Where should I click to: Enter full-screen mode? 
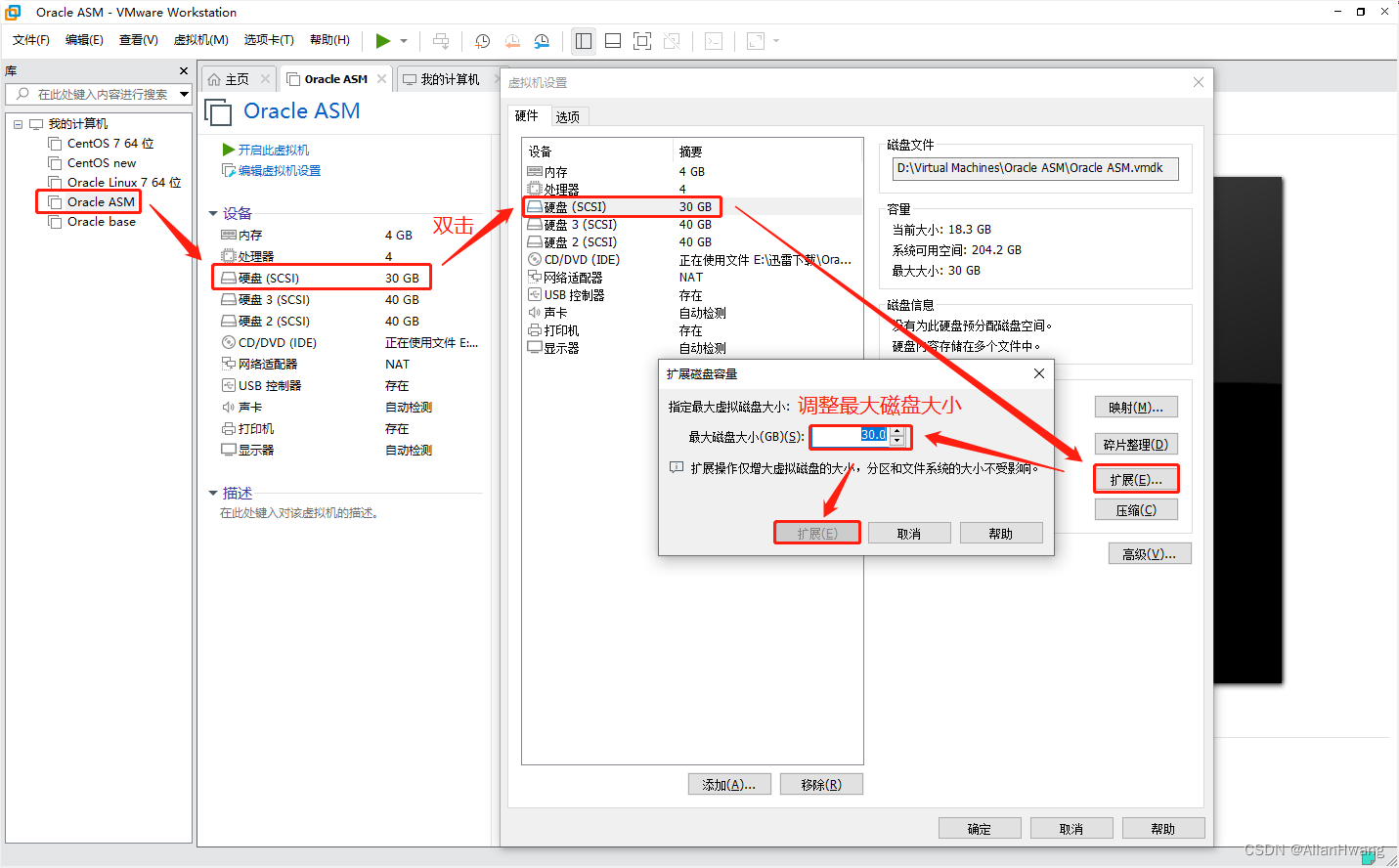point(641,41)
